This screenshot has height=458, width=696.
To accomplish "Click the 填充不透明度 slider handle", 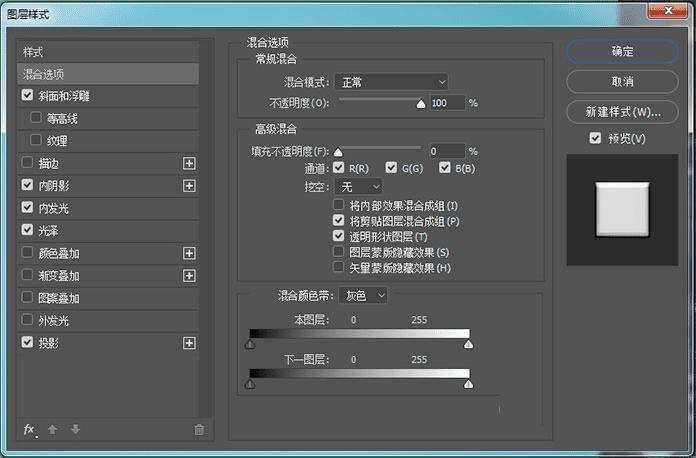I will 338,153.
